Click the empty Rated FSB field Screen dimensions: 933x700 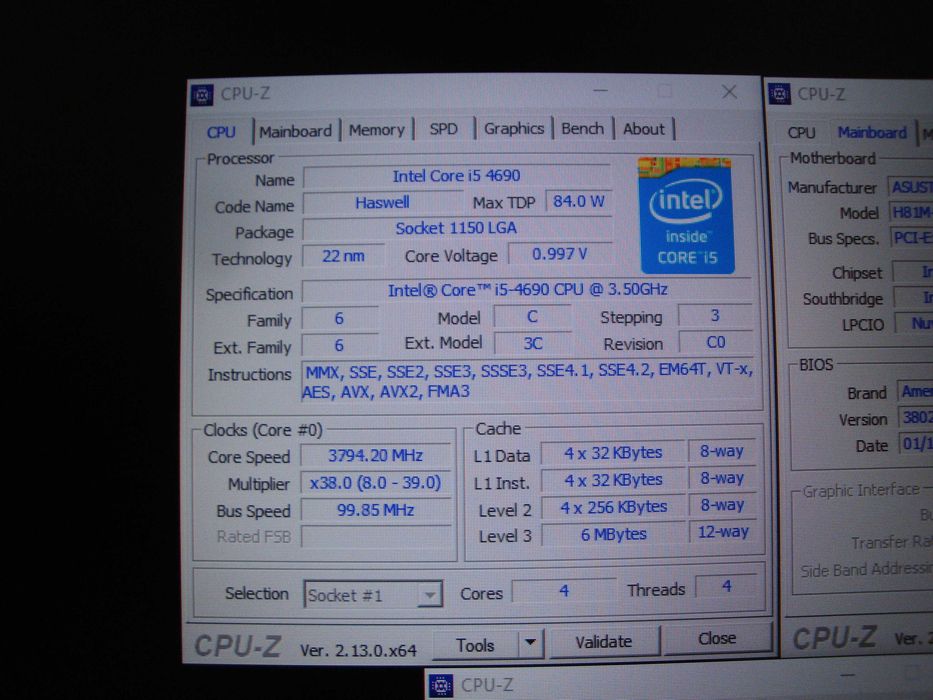375,536
